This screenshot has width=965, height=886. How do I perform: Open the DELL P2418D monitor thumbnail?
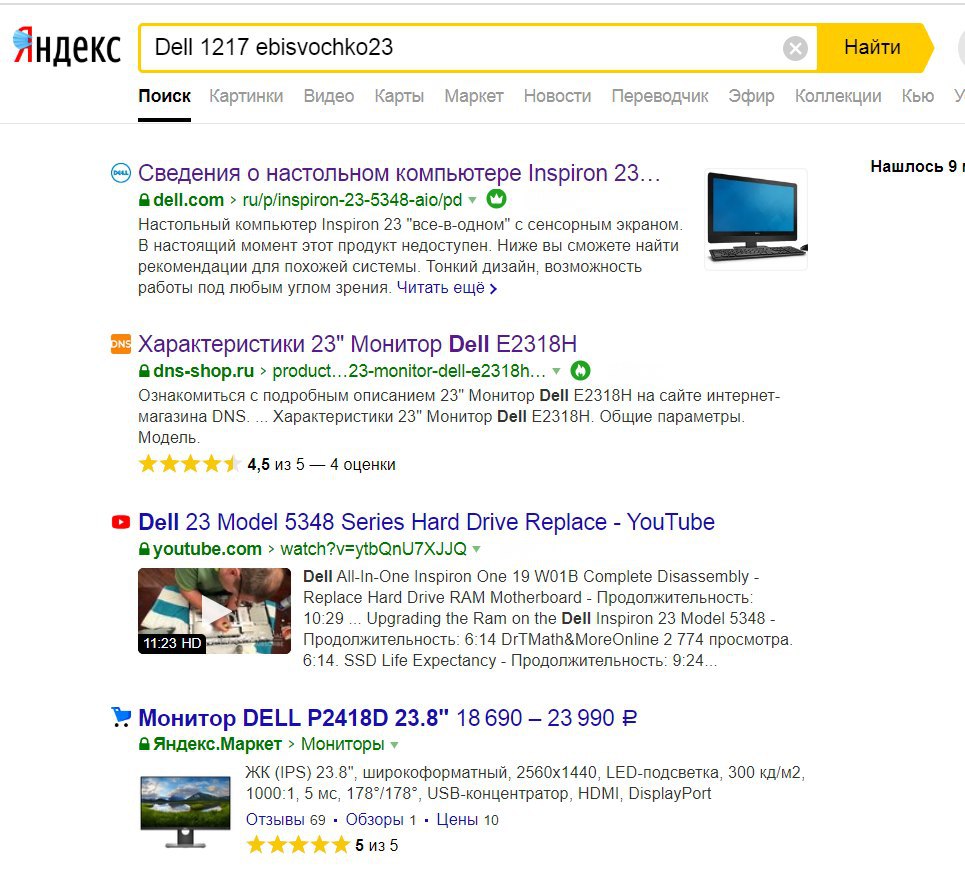click(185, 812)
